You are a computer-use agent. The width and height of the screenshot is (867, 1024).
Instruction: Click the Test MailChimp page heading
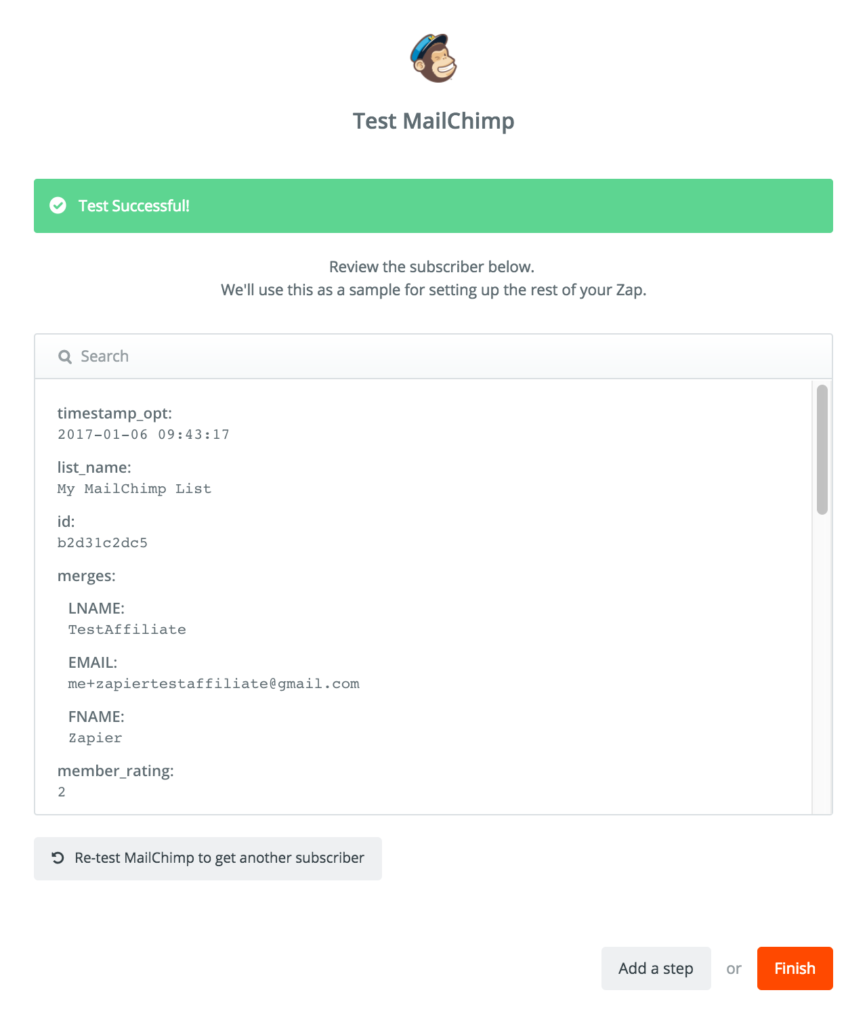click(x=433, y=120)
